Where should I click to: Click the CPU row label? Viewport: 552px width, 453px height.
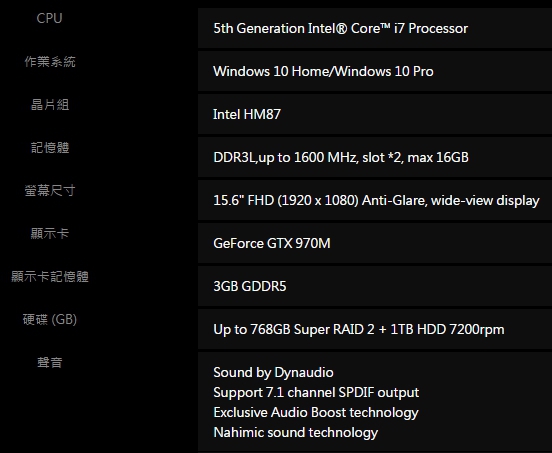click(x=49, y=18)
